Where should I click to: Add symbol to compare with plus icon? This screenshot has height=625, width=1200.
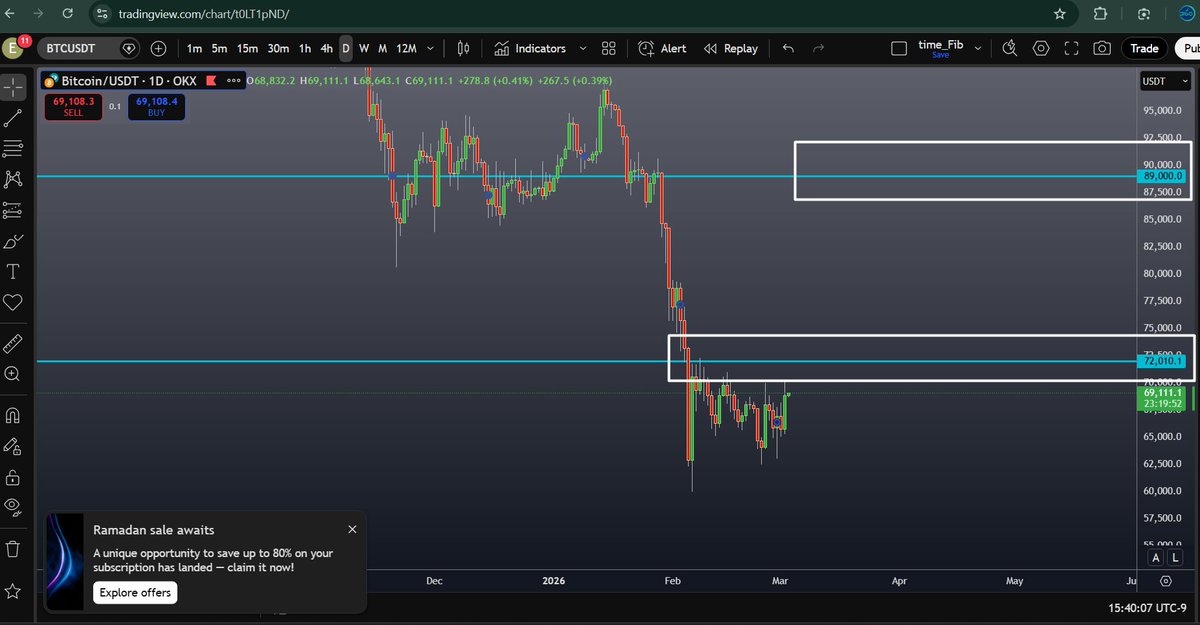(159, 48)
